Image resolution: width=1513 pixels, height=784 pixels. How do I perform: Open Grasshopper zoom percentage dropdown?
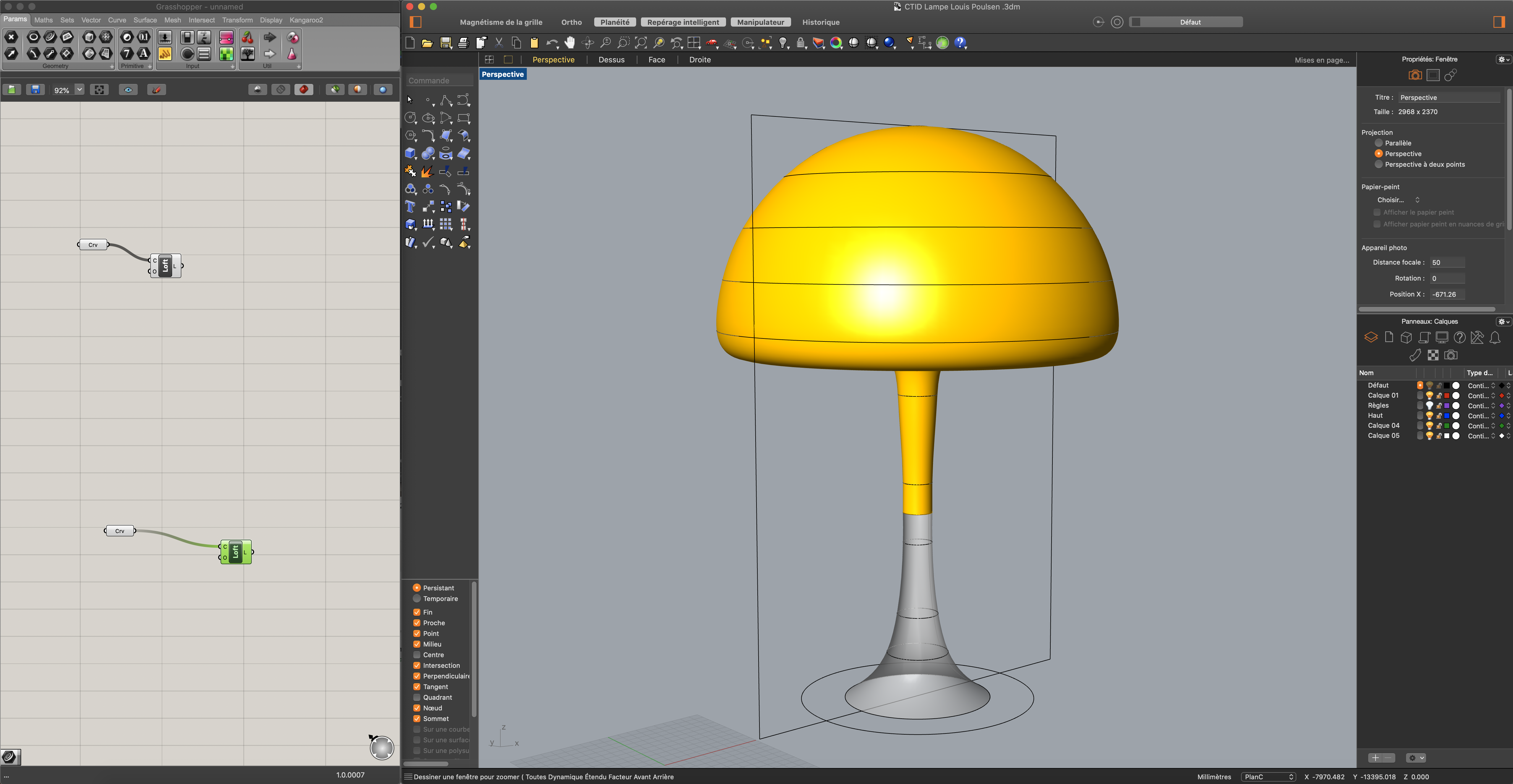[x=79, y=89]
